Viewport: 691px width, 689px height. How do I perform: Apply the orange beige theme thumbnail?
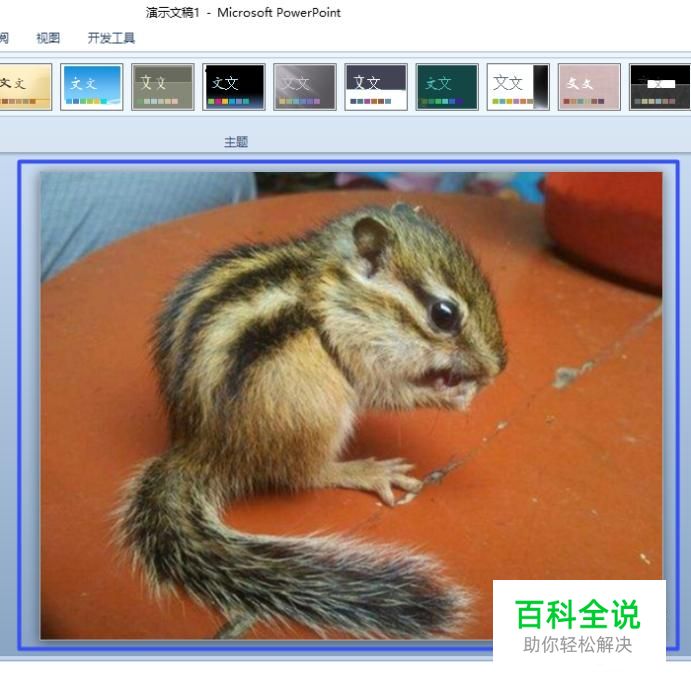point(26,87)
